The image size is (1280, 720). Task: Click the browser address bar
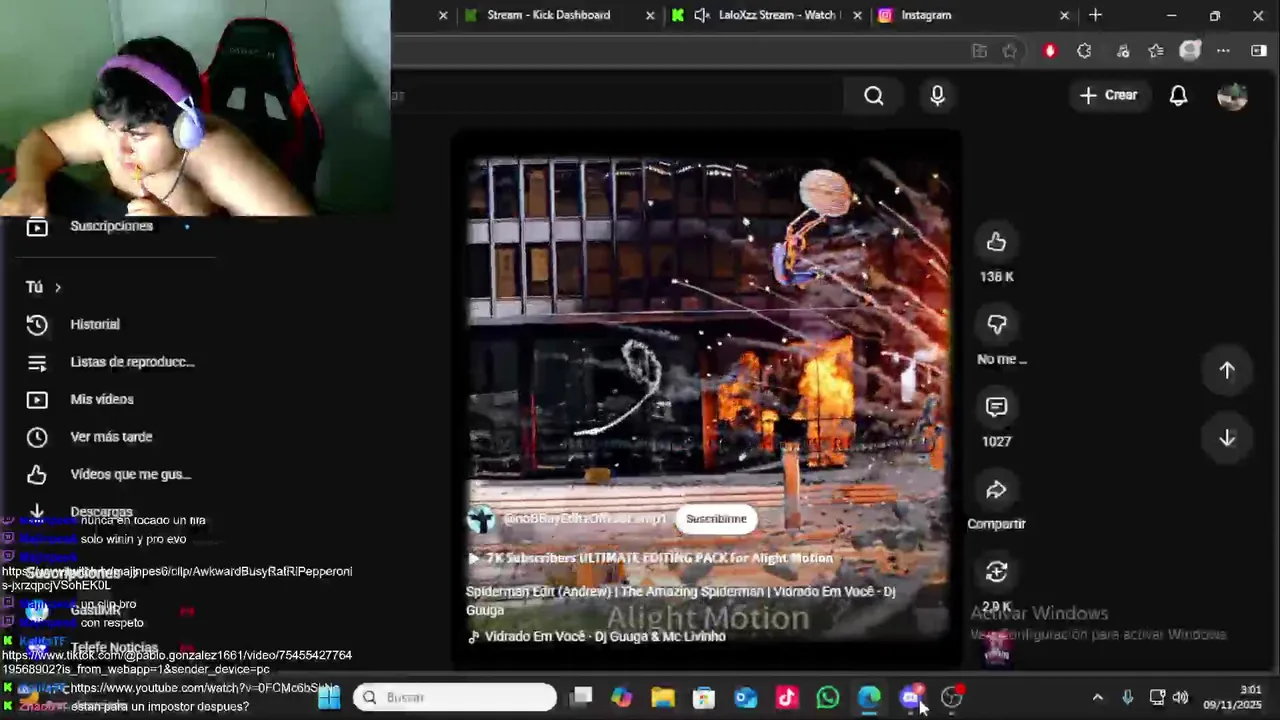tap(680, 51)
